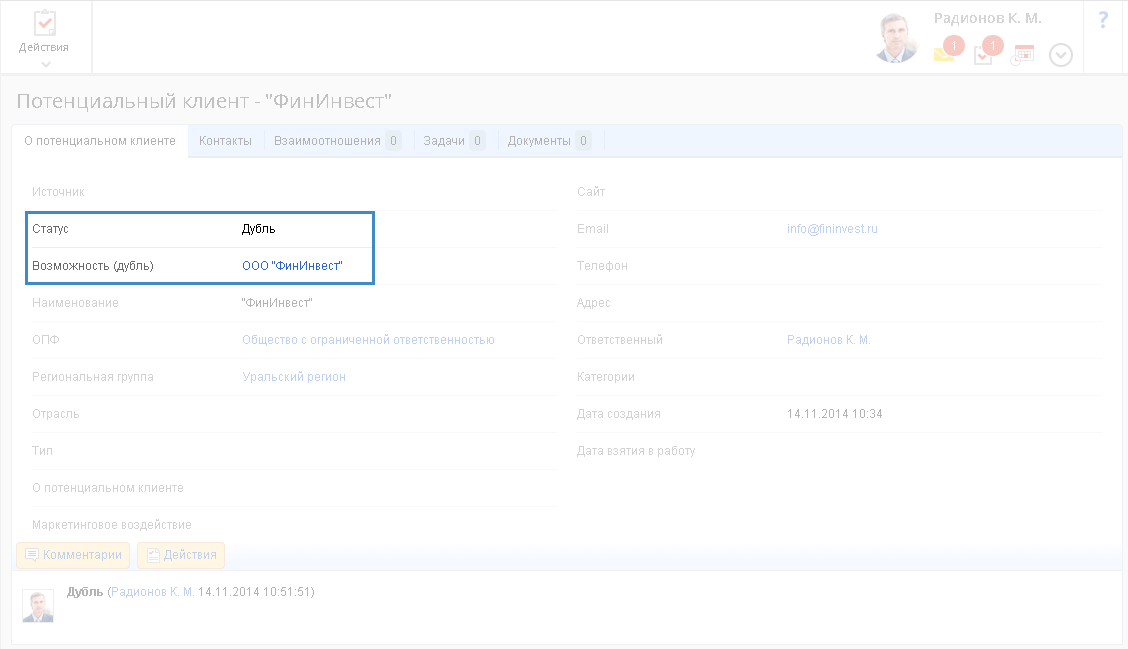Open Общество с ограниченной ответственностью link
This screenshot has height=649, width=1128.
(368, 340)
